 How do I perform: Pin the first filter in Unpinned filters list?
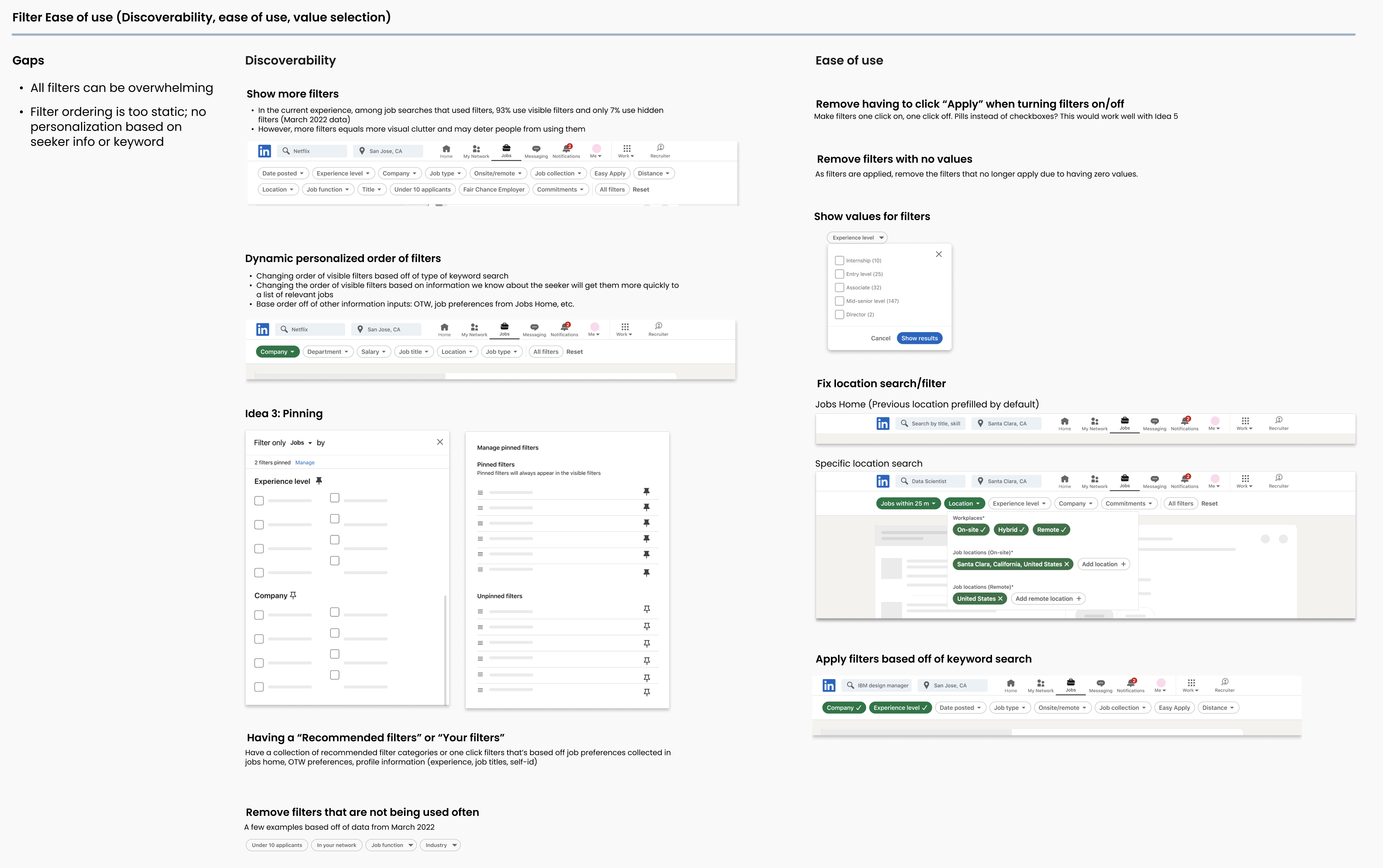[x=647, y=610]
